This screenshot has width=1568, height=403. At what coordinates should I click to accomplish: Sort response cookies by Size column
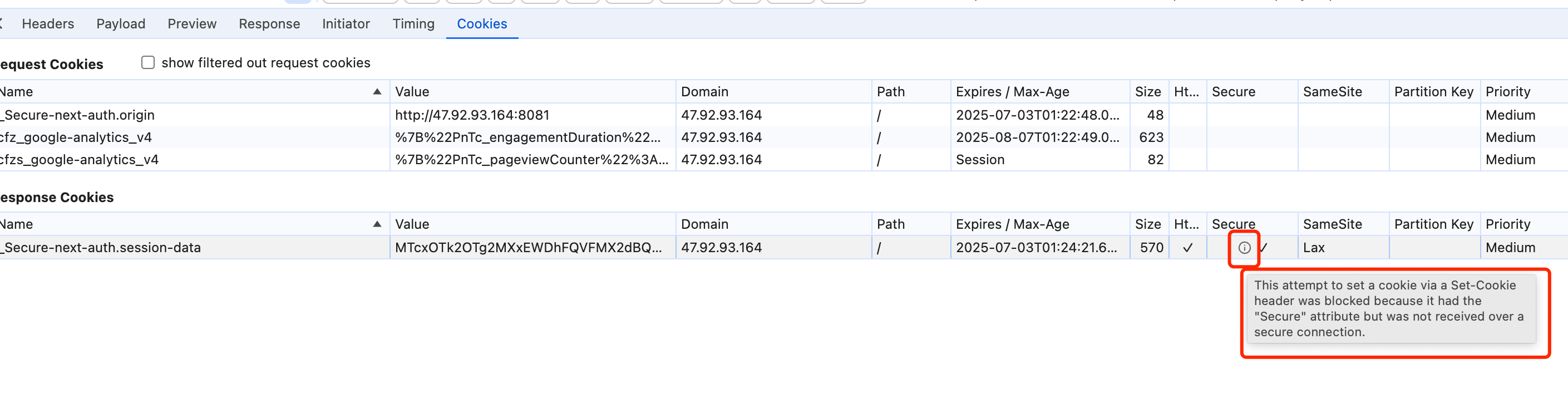point(1148,224)
